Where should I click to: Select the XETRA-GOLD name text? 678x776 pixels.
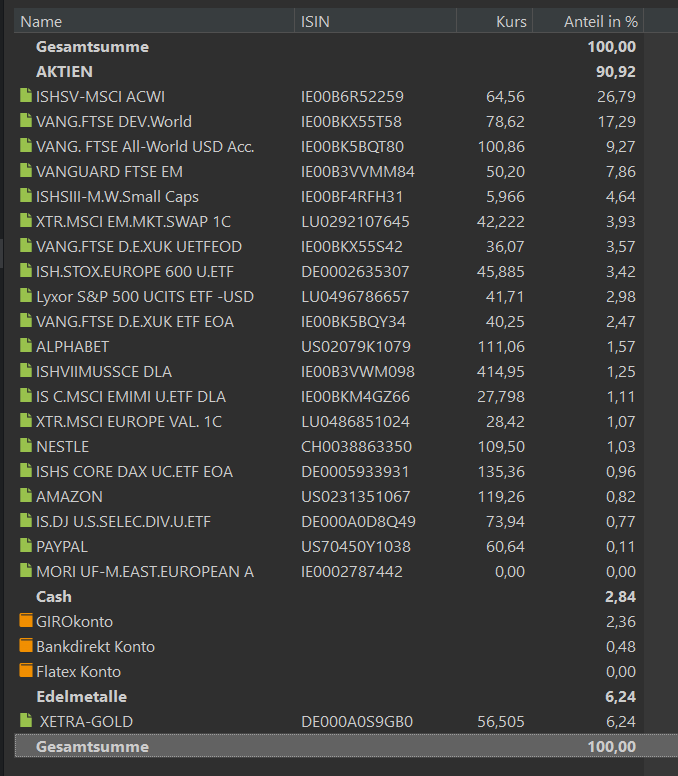(x=86, y=722)
